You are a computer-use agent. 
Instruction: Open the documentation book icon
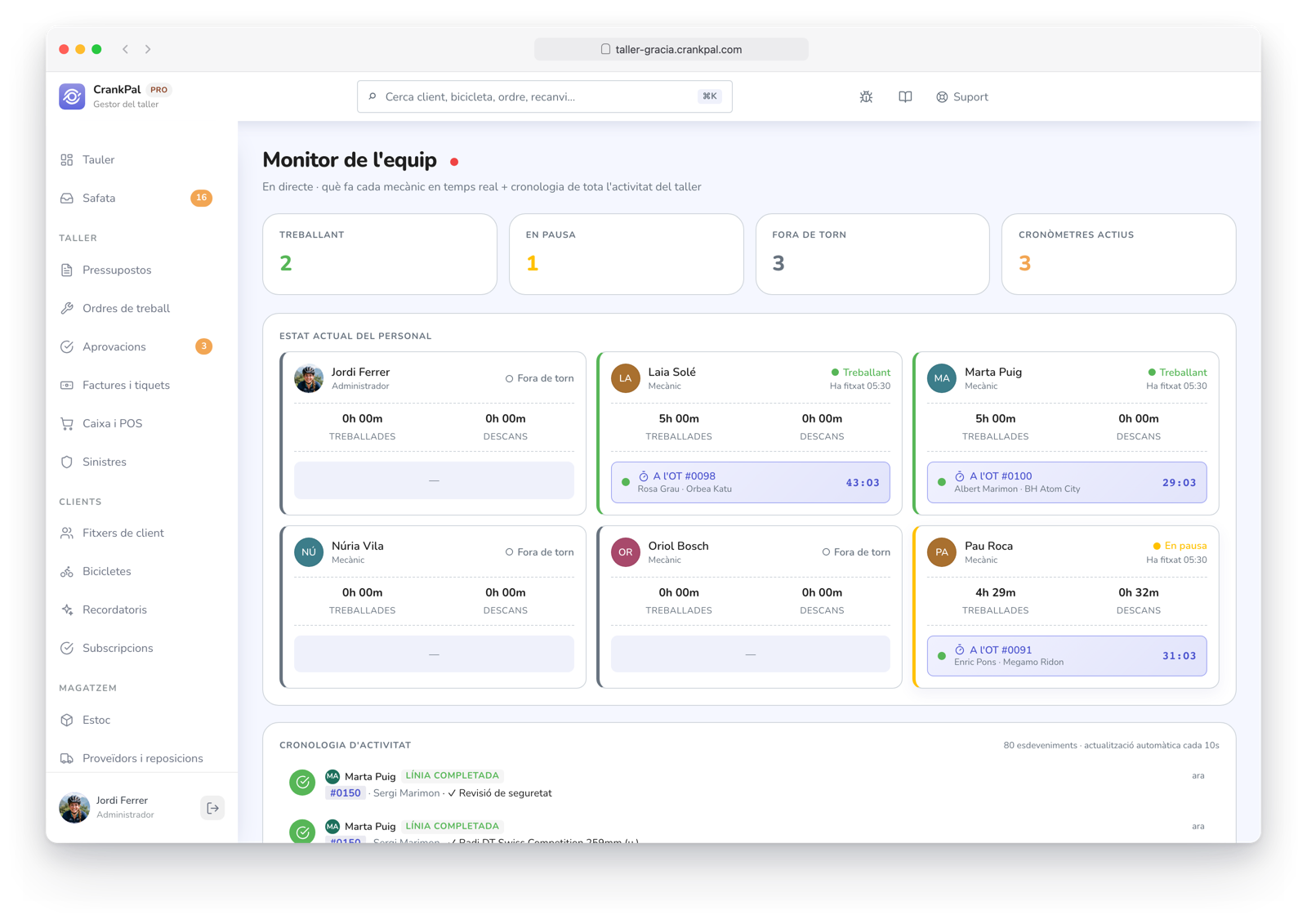[905, 97]
